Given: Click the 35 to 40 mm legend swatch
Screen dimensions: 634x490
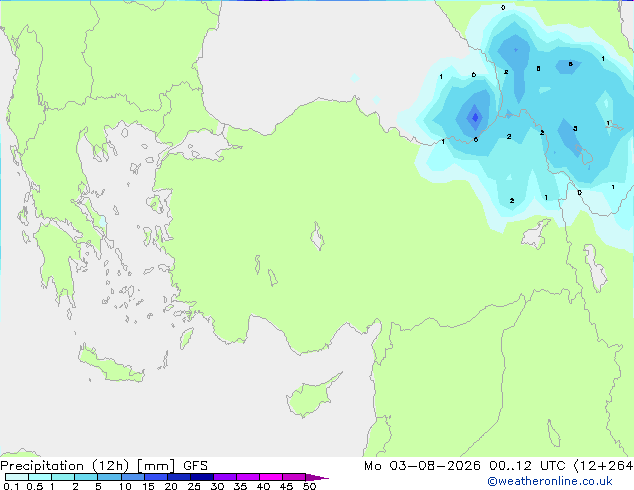Looking at the screenshot, I should coord(248,477).
